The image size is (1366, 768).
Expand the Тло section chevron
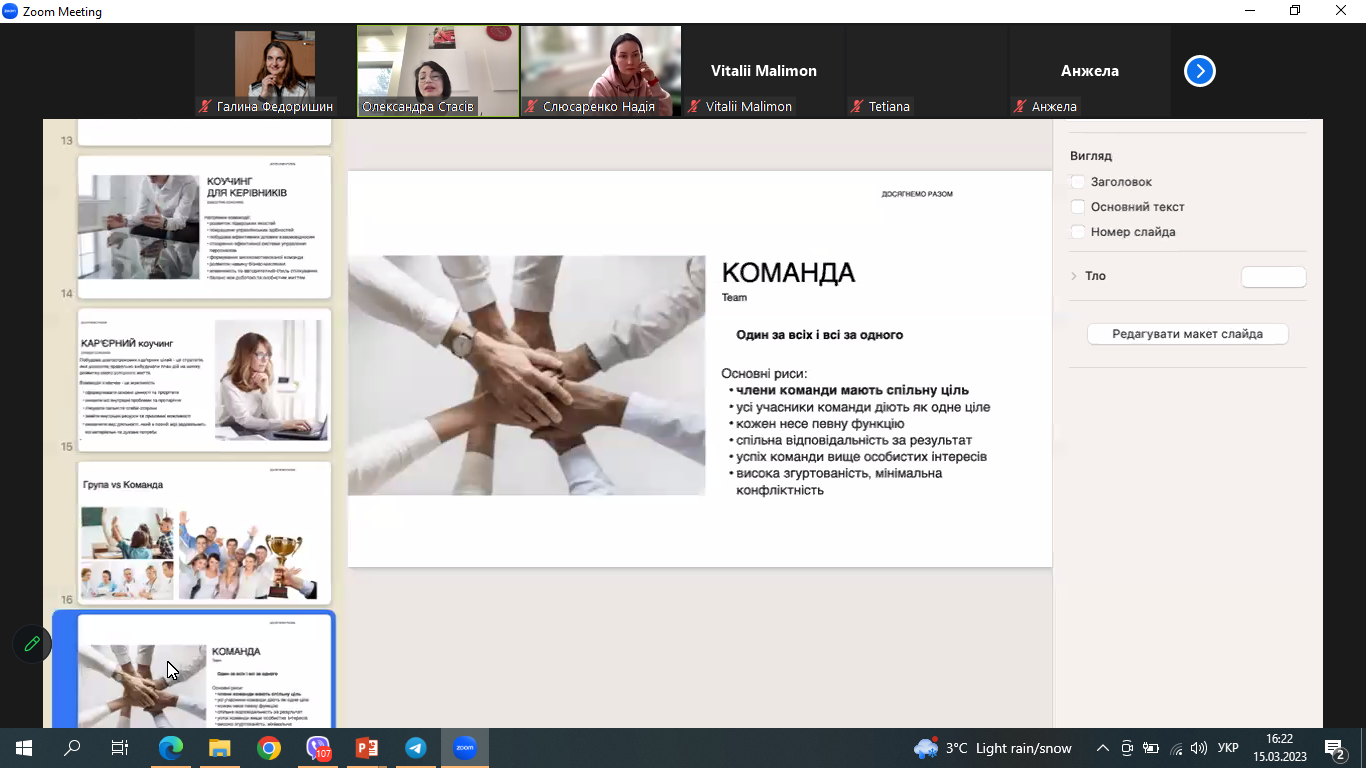pyautogui.click(x=1074, y=276)
